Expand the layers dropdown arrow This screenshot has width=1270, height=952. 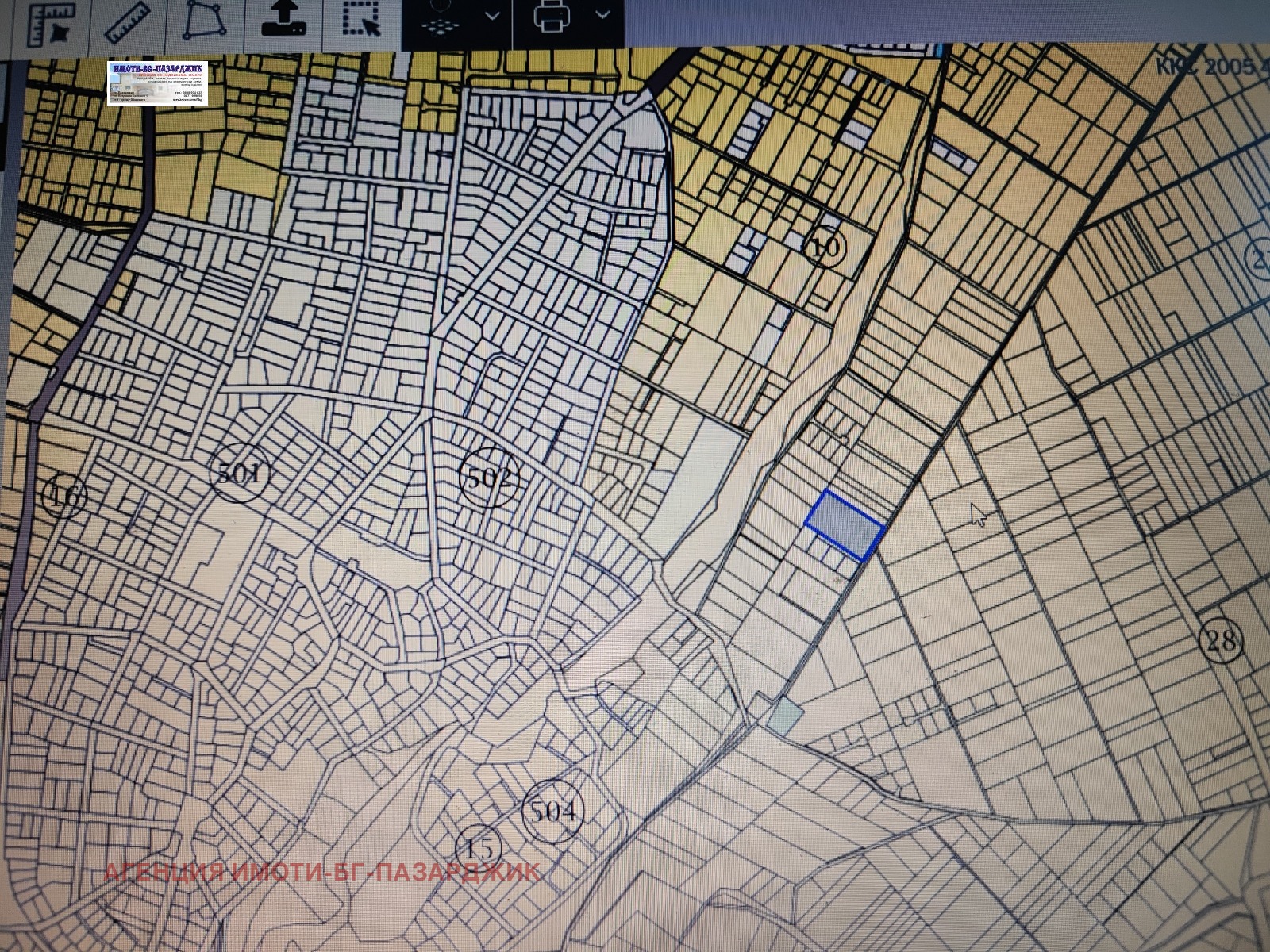click(x=492, y=16)
